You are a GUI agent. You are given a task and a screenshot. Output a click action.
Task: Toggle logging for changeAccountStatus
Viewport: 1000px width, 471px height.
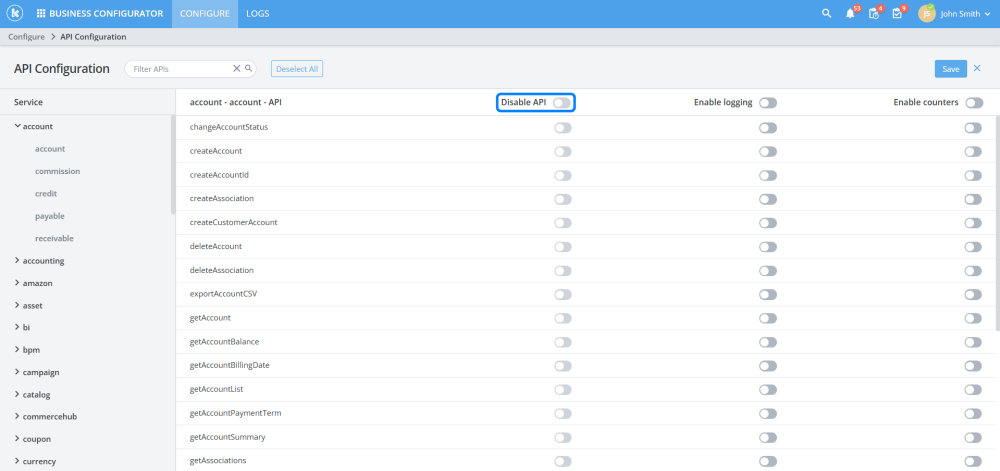pos(768,128)
